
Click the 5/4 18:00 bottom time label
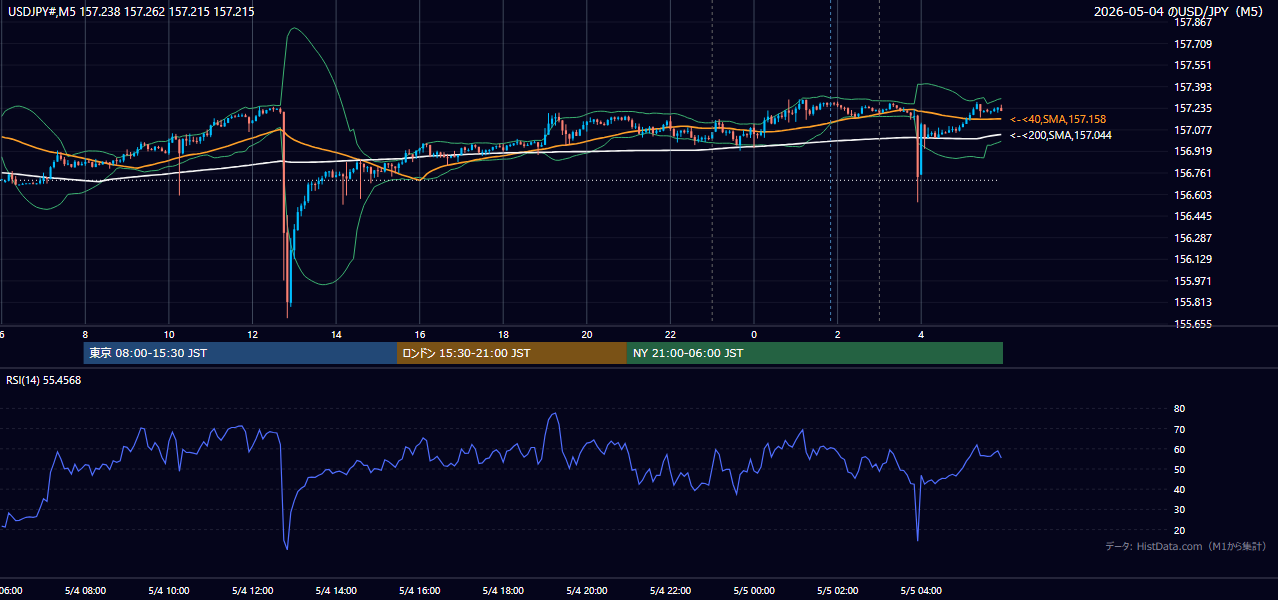click(x=503, y=591)
